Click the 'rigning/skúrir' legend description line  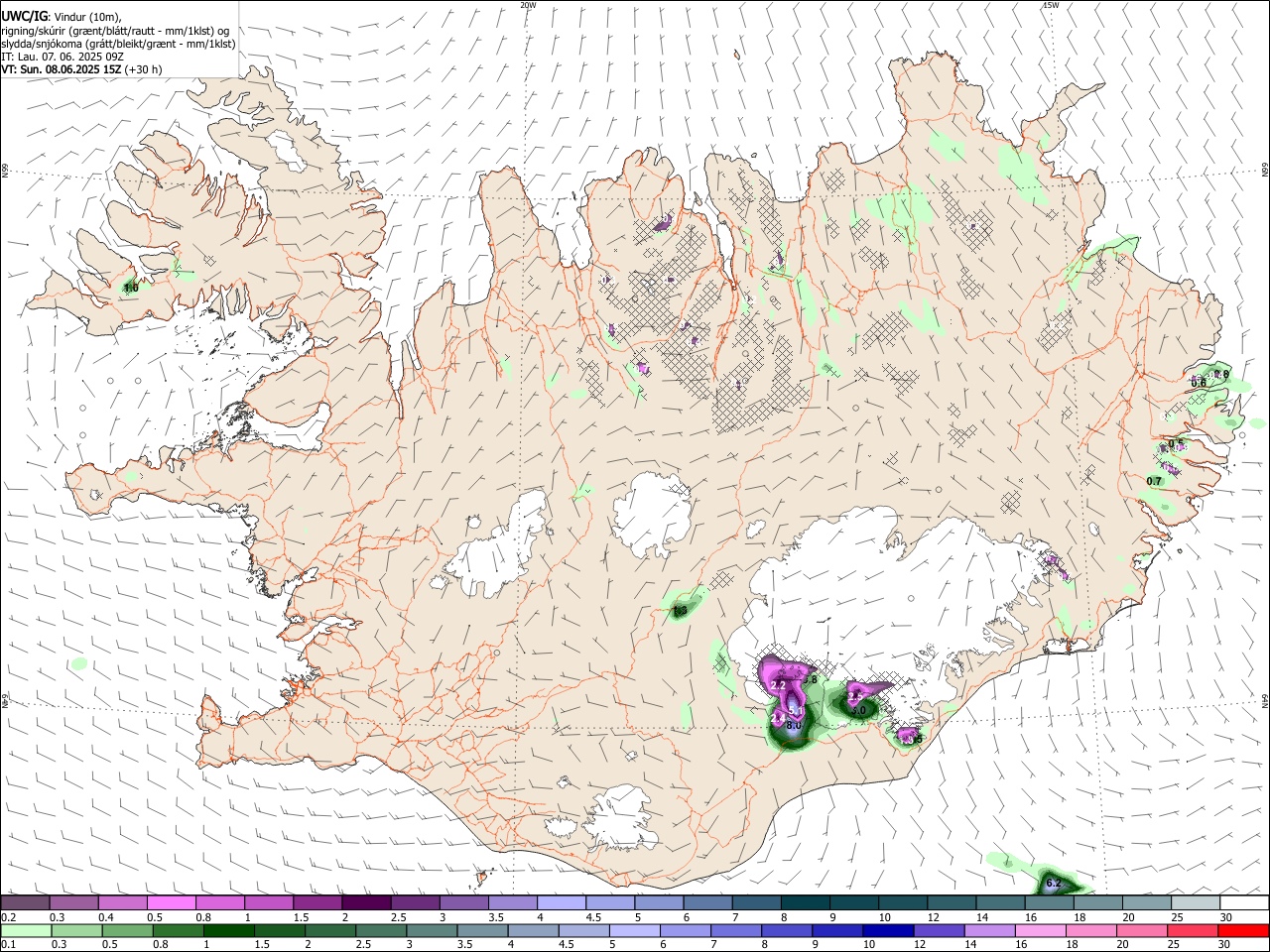116,30
